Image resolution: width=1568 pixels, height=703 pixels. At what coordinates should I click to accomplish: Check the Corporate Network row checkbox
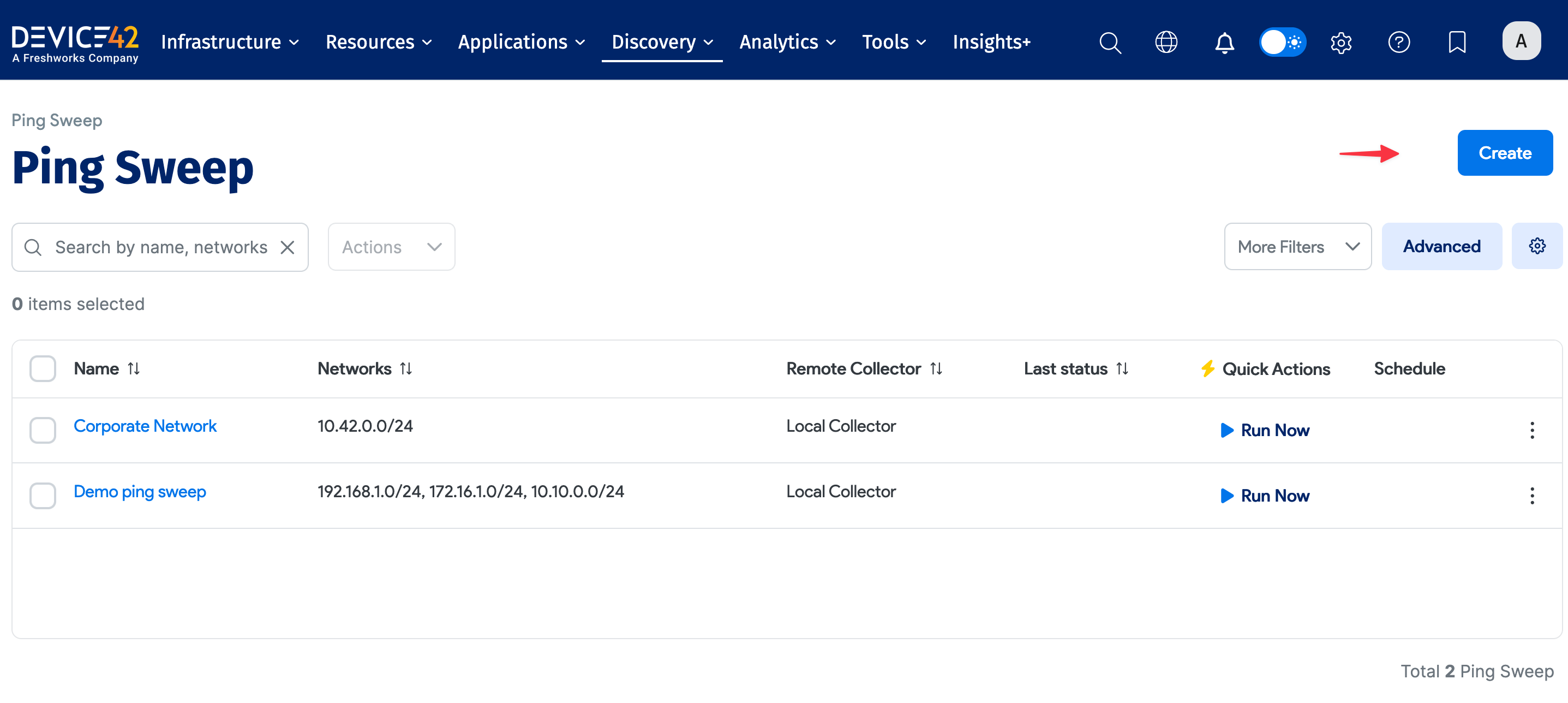pos(43,430)
